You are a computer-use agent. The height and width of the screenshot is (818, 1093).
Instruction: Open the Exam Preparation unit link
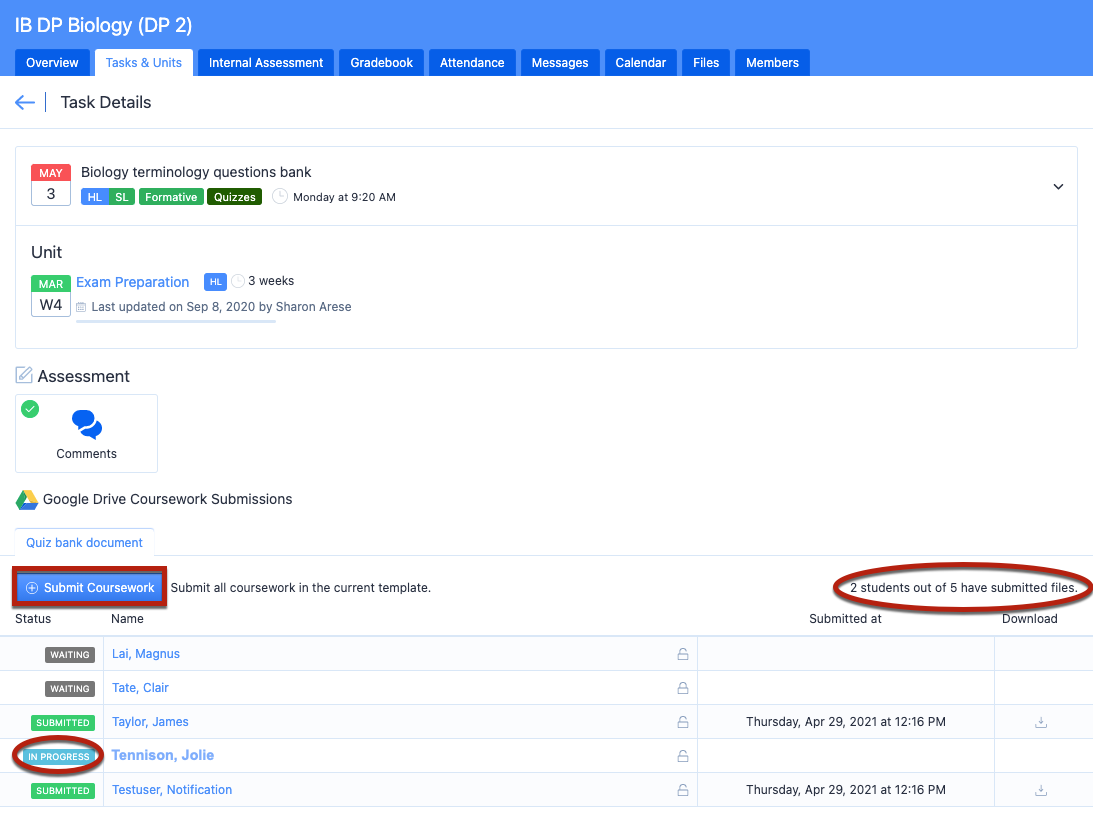(133, 282)
